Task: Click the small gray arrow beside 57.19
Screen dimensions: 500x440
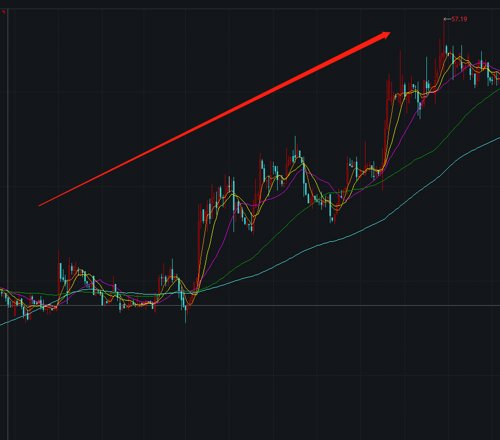Action: click(447, 19)
